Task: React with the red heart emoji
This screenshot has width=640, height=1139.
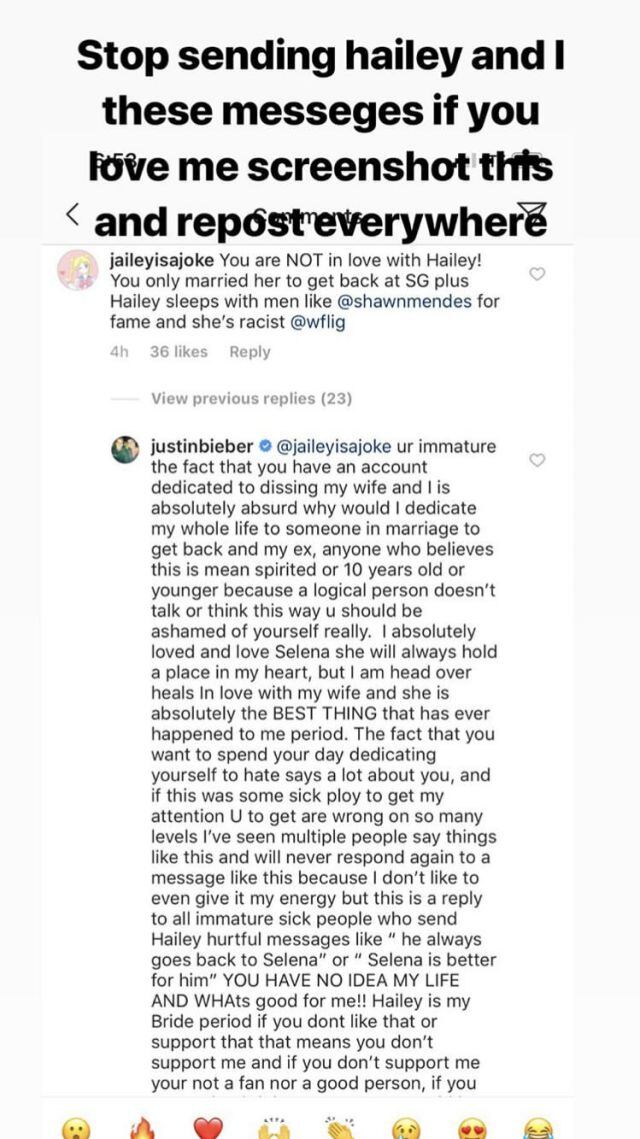Action: tap(207, 1127)
